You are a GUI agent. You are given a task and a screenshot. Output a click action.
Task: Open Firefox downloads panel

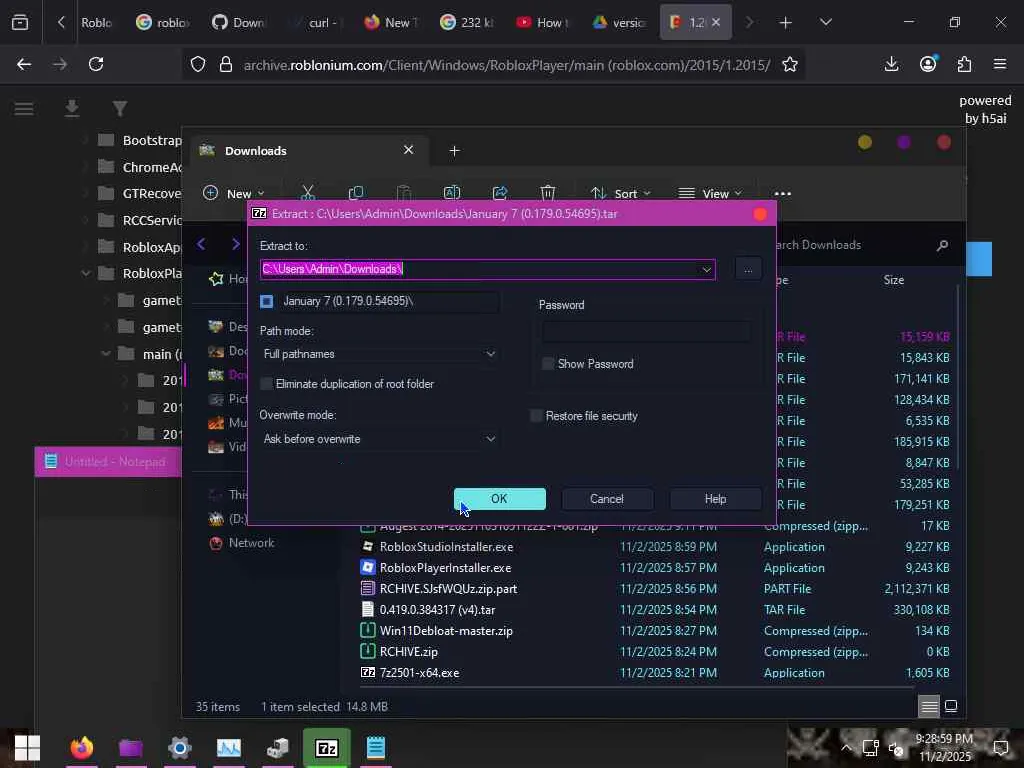[x=891, y=64]
